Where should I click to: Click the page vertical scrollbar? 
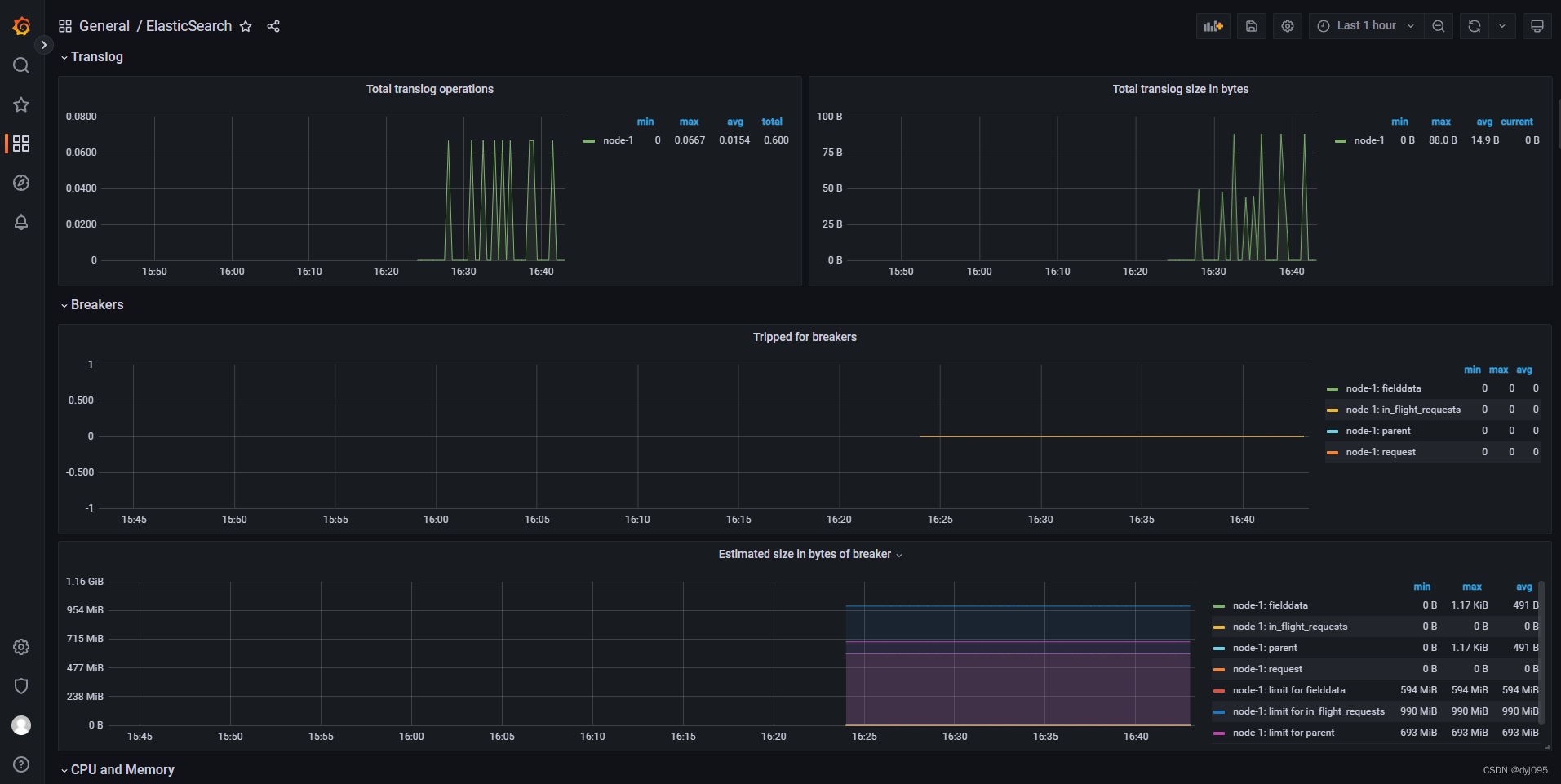pyautogui.click(x=1559, y=122)
